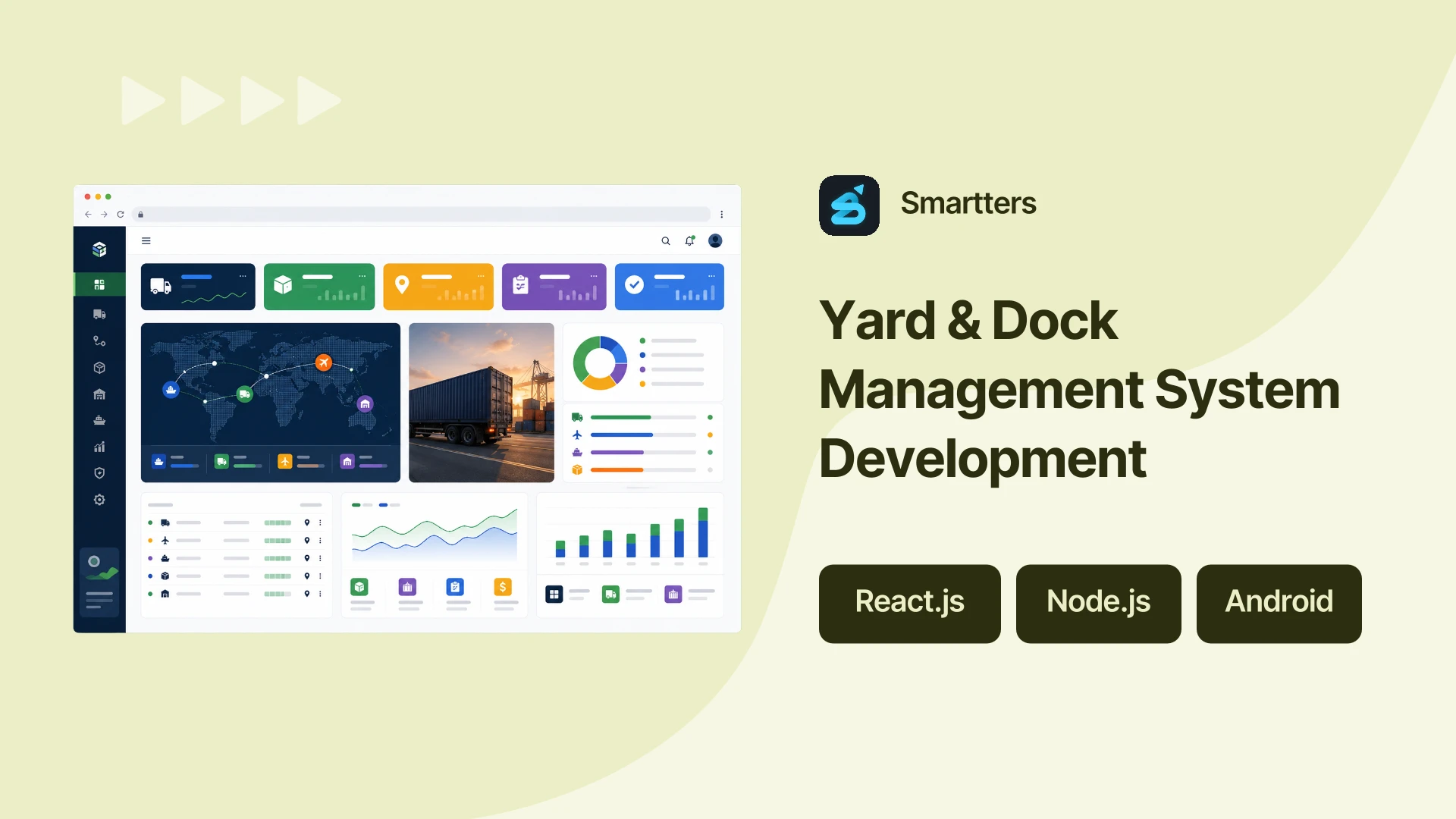Expand options on the green package card

[x=362, y=276]
